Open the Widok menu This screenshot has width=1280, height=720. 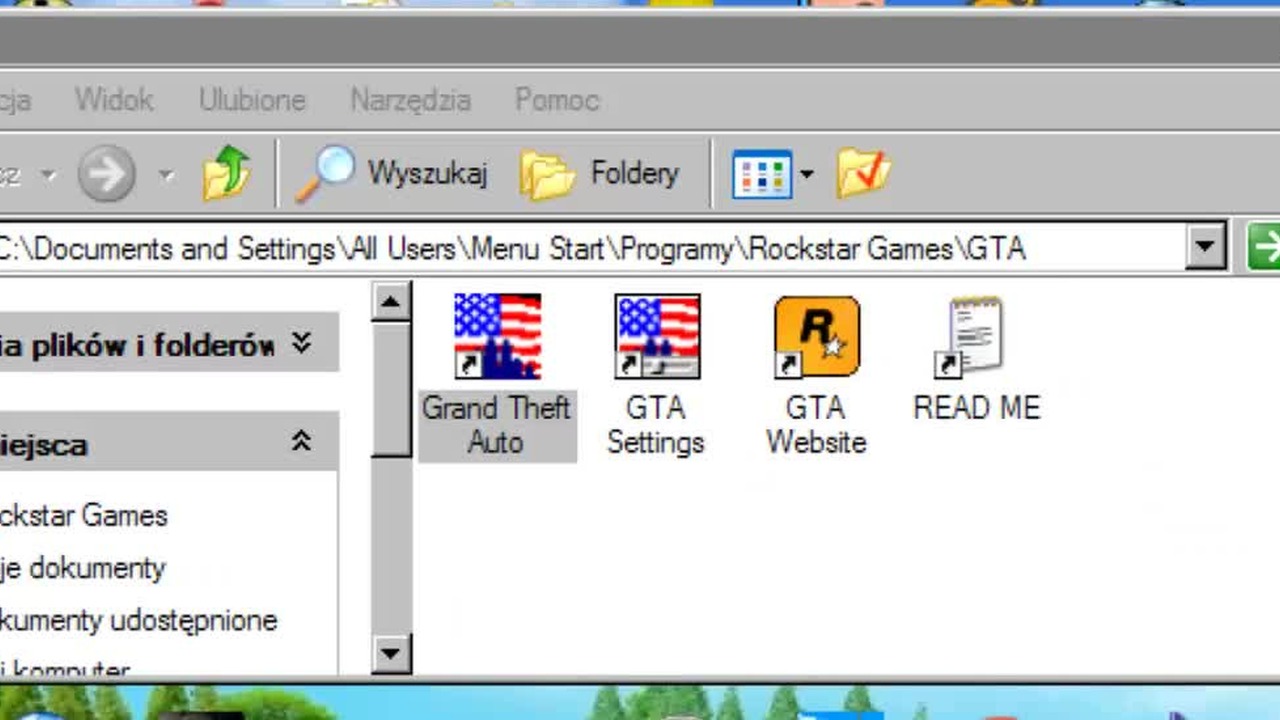[114, 100]
